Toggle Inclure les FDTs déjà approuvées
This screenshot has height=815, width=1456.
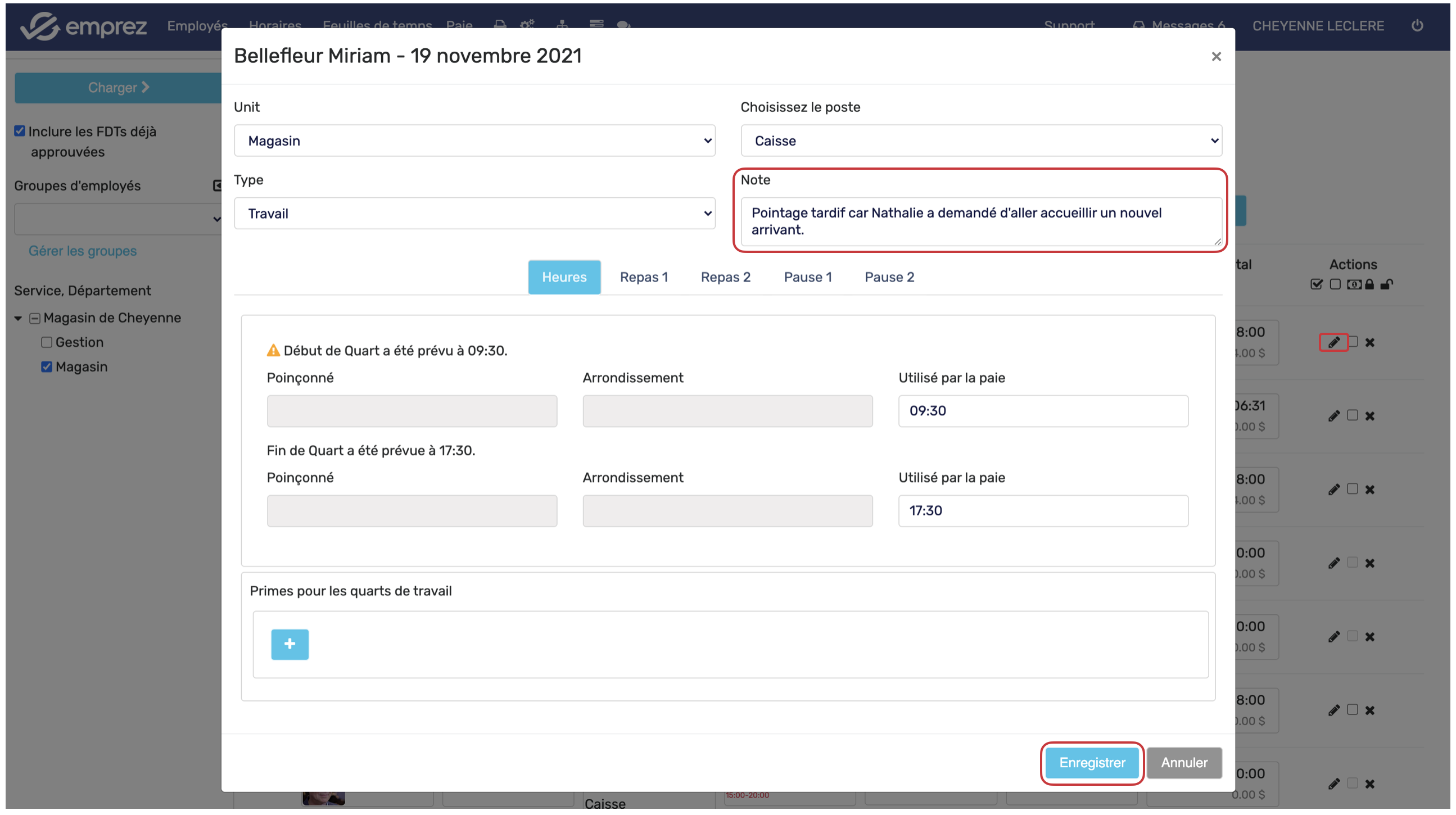pyautogui.click(x=20, y=131)
